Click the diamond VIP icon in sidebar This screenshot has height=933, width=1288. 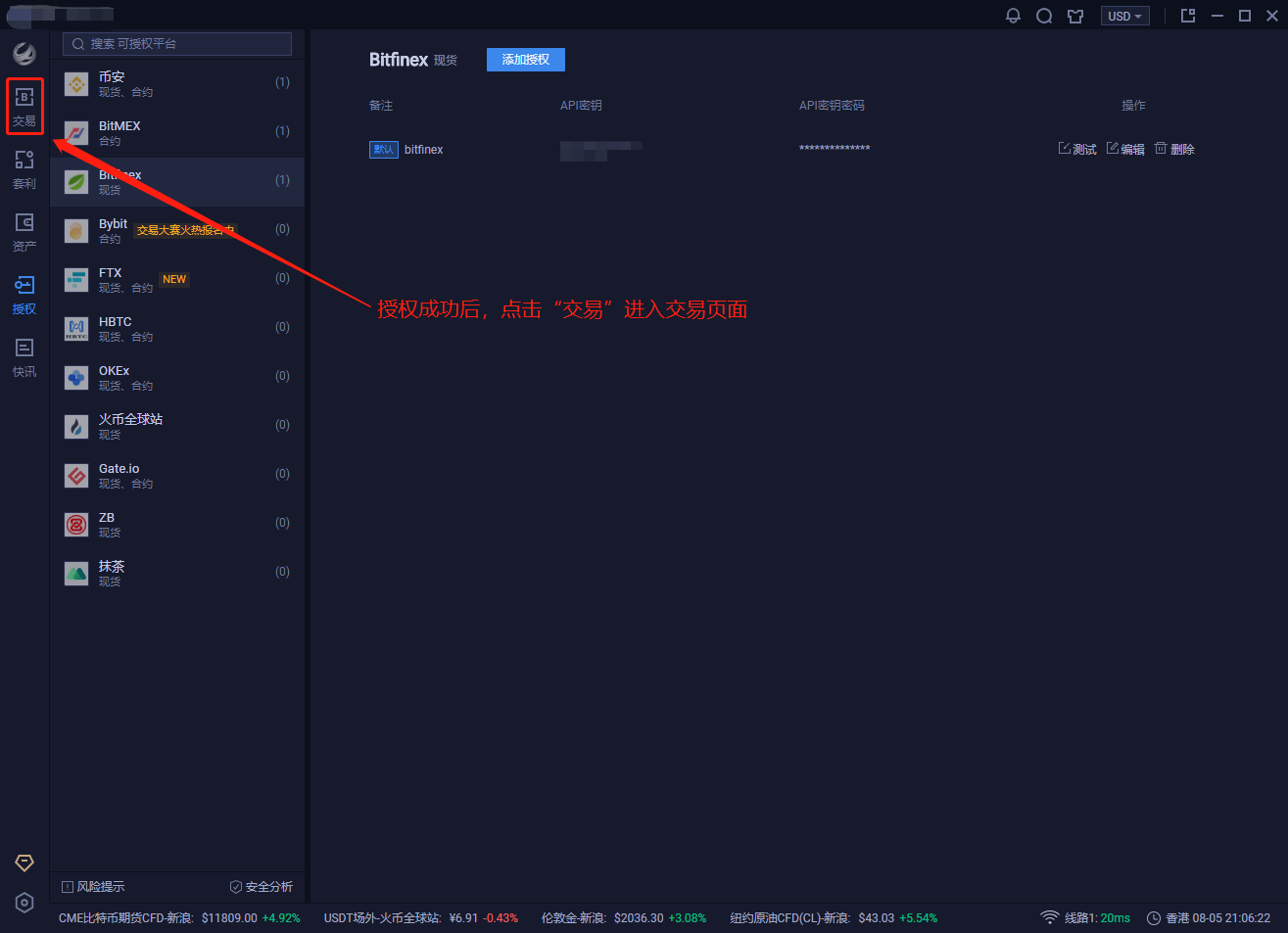pyautogui.click(x=24, y=863)
